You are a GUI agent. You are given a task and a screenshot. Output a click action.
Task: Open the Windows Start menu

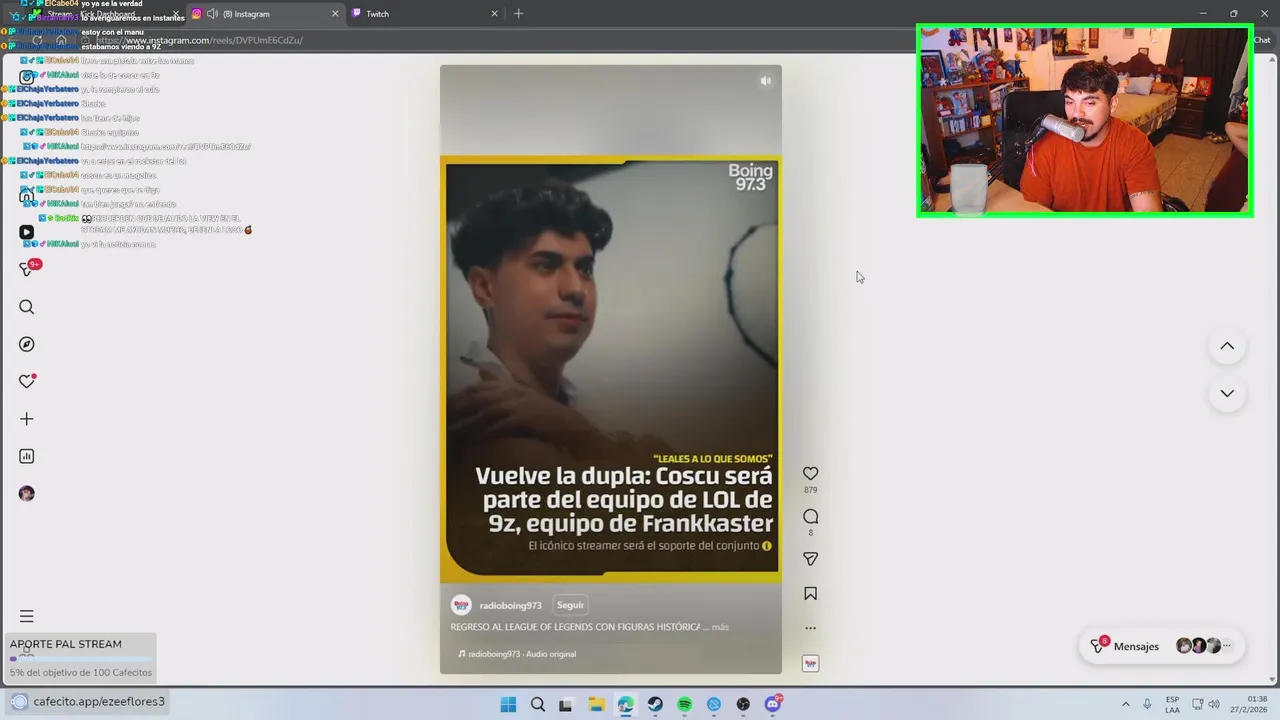click(x=508, y=704)
